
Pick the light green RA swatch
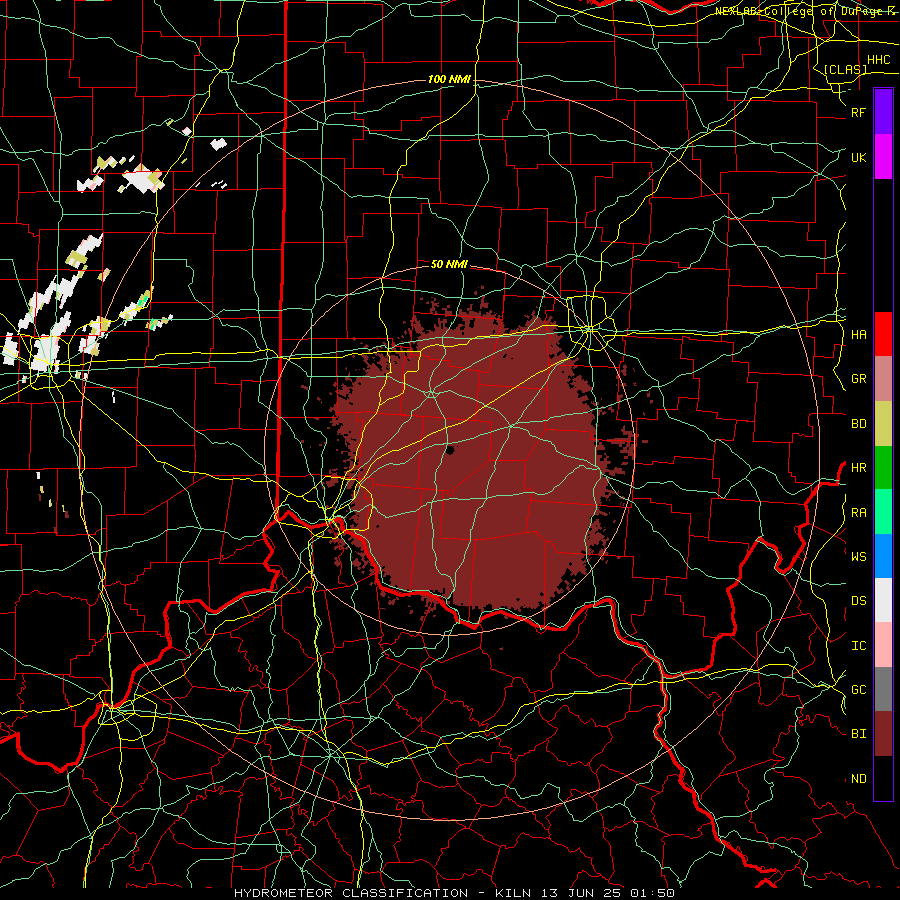coord(883,512)
